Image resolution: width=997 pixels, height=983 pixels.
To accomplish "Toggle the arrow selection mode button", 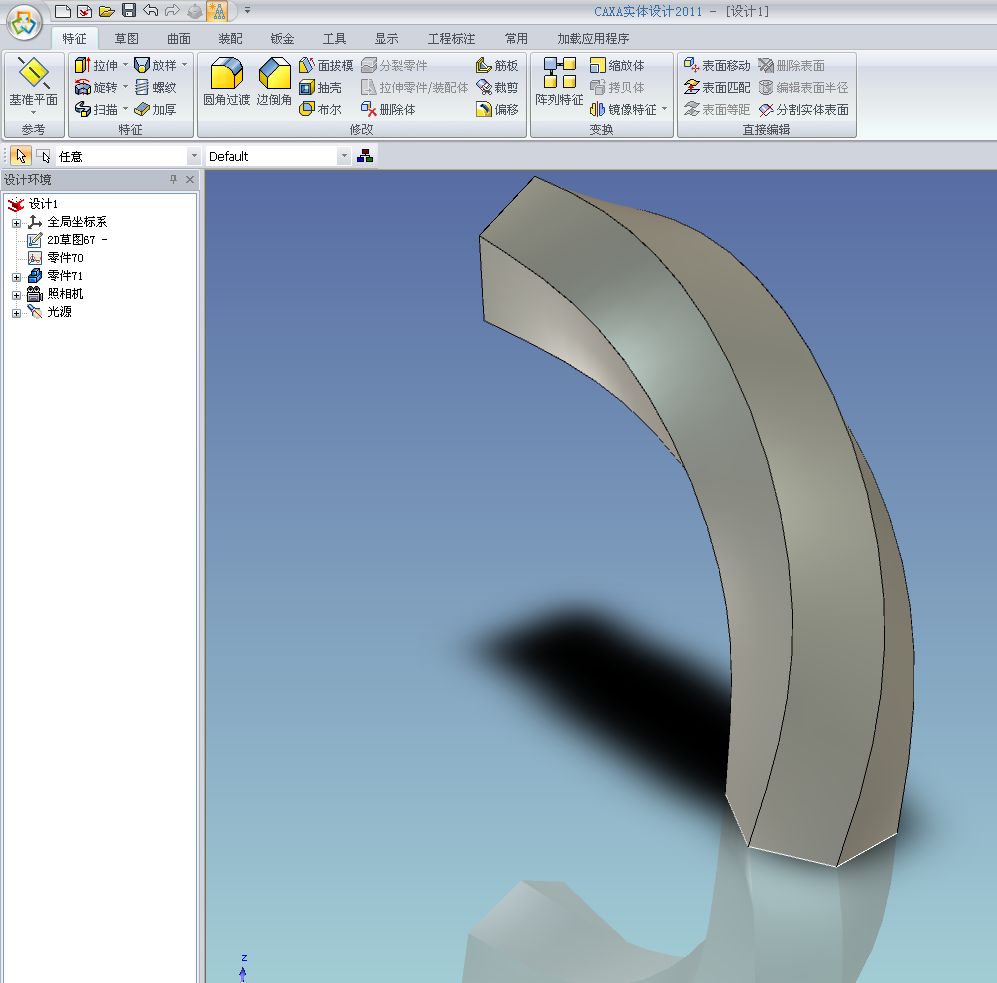I will coord(21,156).
